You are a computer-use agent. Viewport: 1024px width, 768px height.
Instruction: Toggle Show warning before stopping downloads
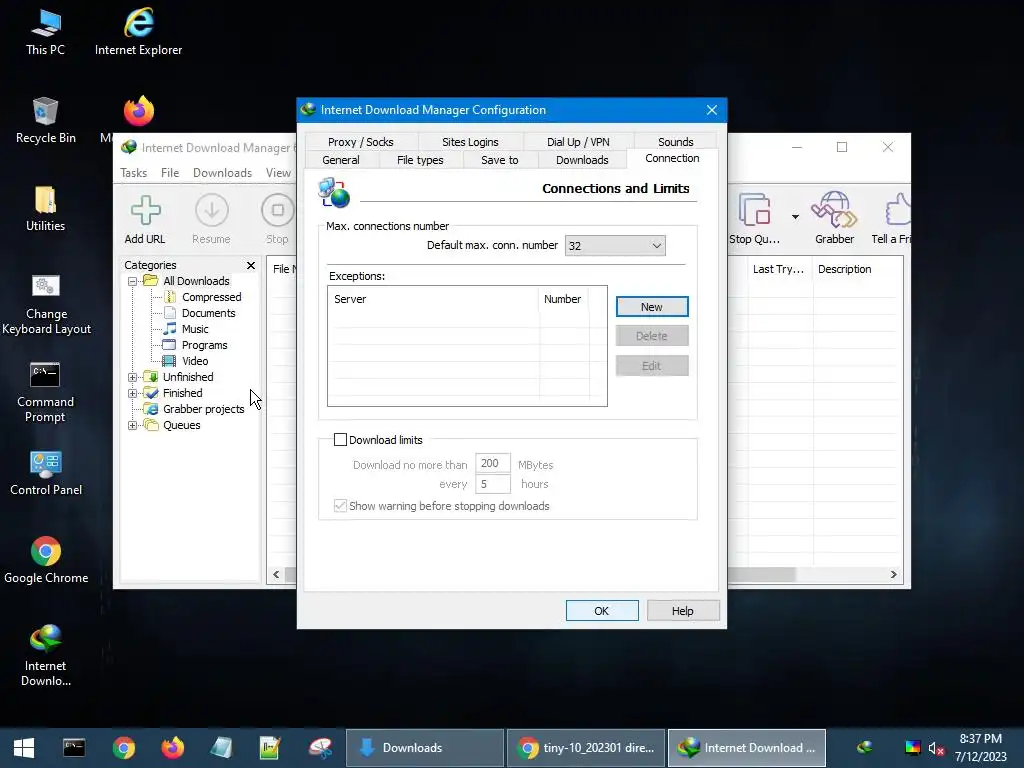(x=340, y=506)
